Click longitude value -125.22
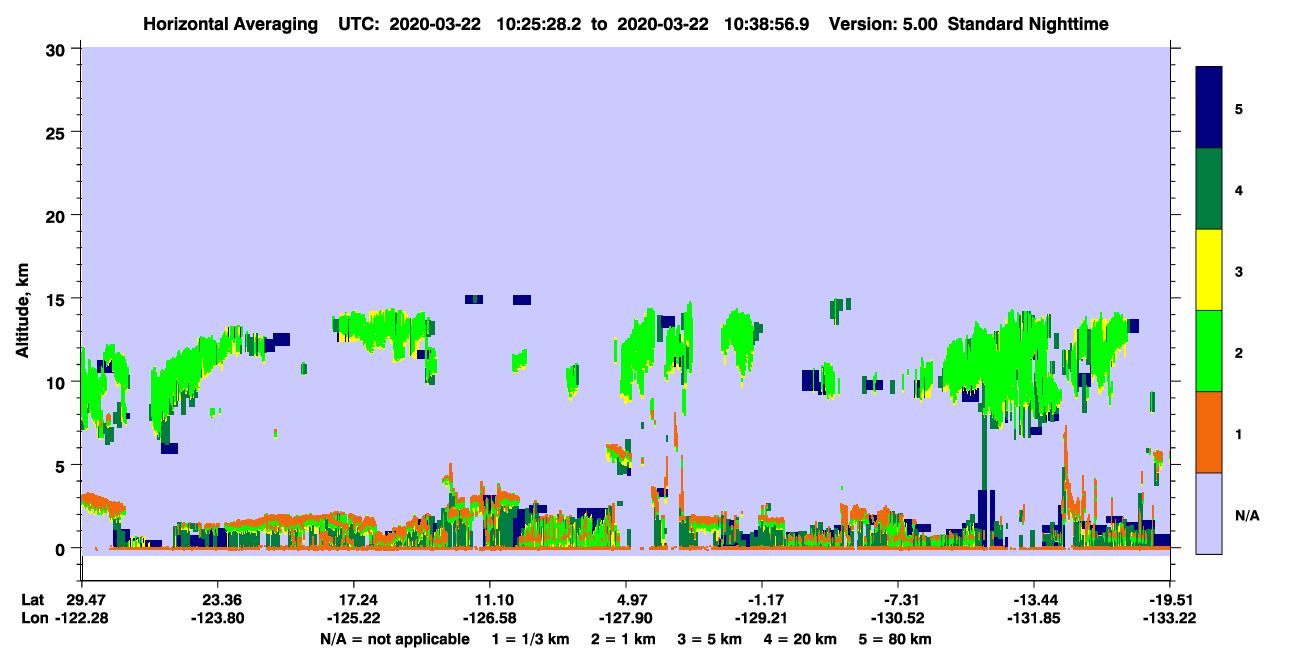The width and height of the screenshot is (1300, 667). tap(353, 618)
